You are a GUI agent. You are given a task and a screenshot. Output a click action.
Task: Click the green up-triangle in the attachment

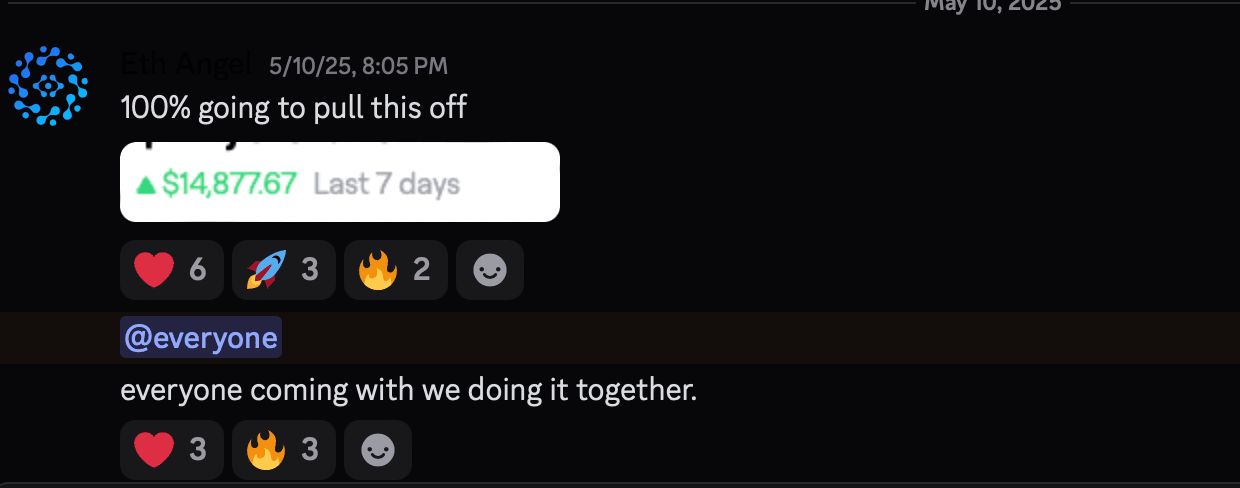click(x=146, y=185)
